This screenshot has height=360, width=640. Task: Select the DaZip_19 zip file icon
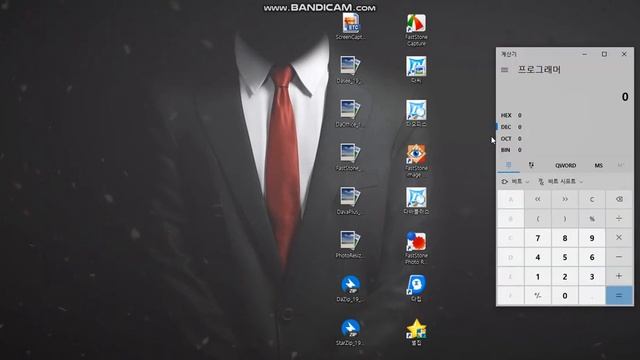tap(350, 288)
